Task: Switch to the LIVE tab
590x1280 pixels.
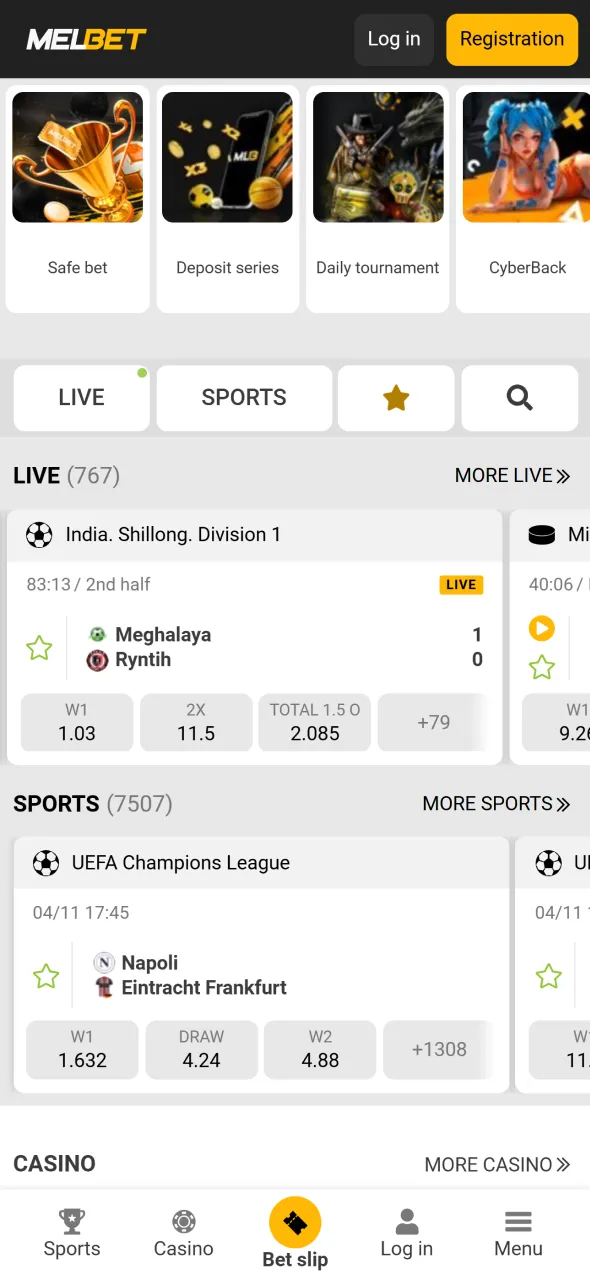Action: [81, 397]
